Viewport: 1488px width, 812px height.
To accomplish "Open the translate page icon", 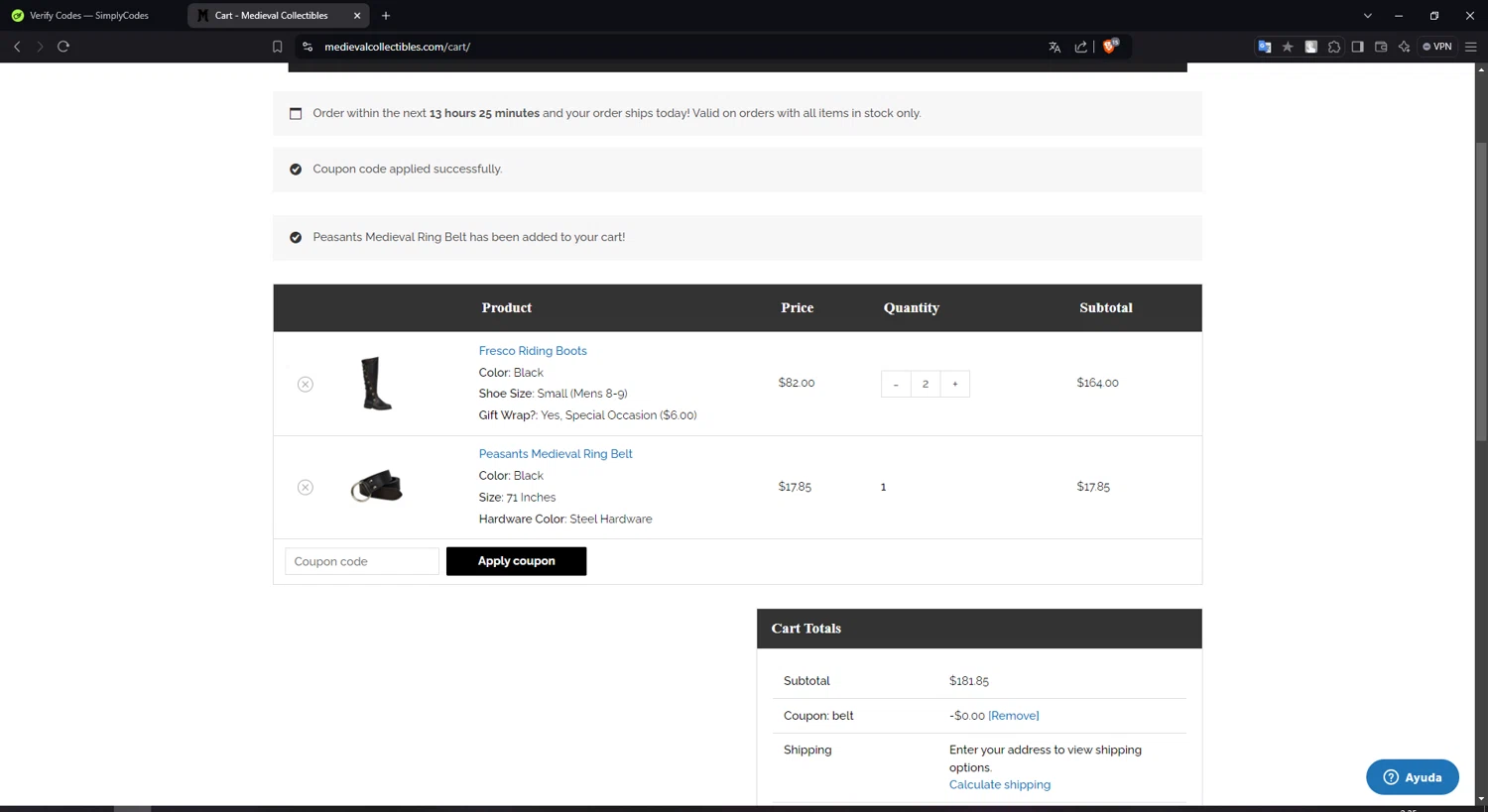I will point(1054,47).
